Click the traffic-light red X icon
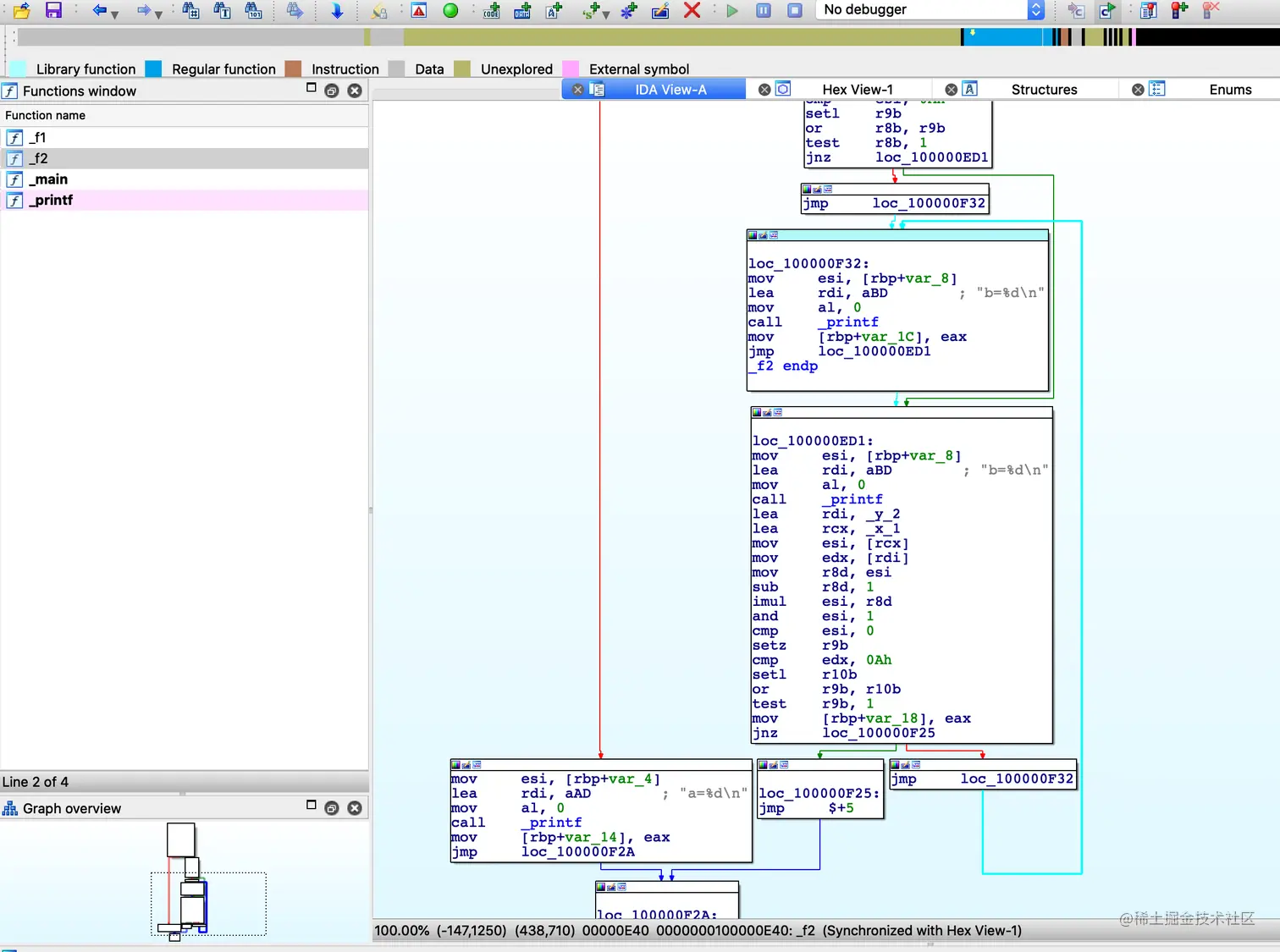Screen dimensions: 1280x952 (1211, 10)
